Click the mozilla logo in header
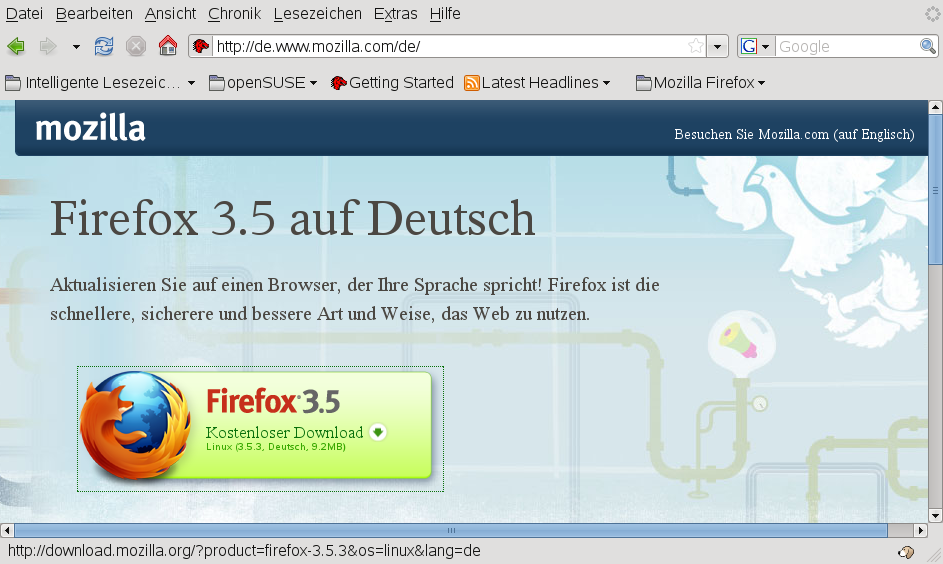Image resolution: width=943 pixels, height=564 pixels. 90,128
